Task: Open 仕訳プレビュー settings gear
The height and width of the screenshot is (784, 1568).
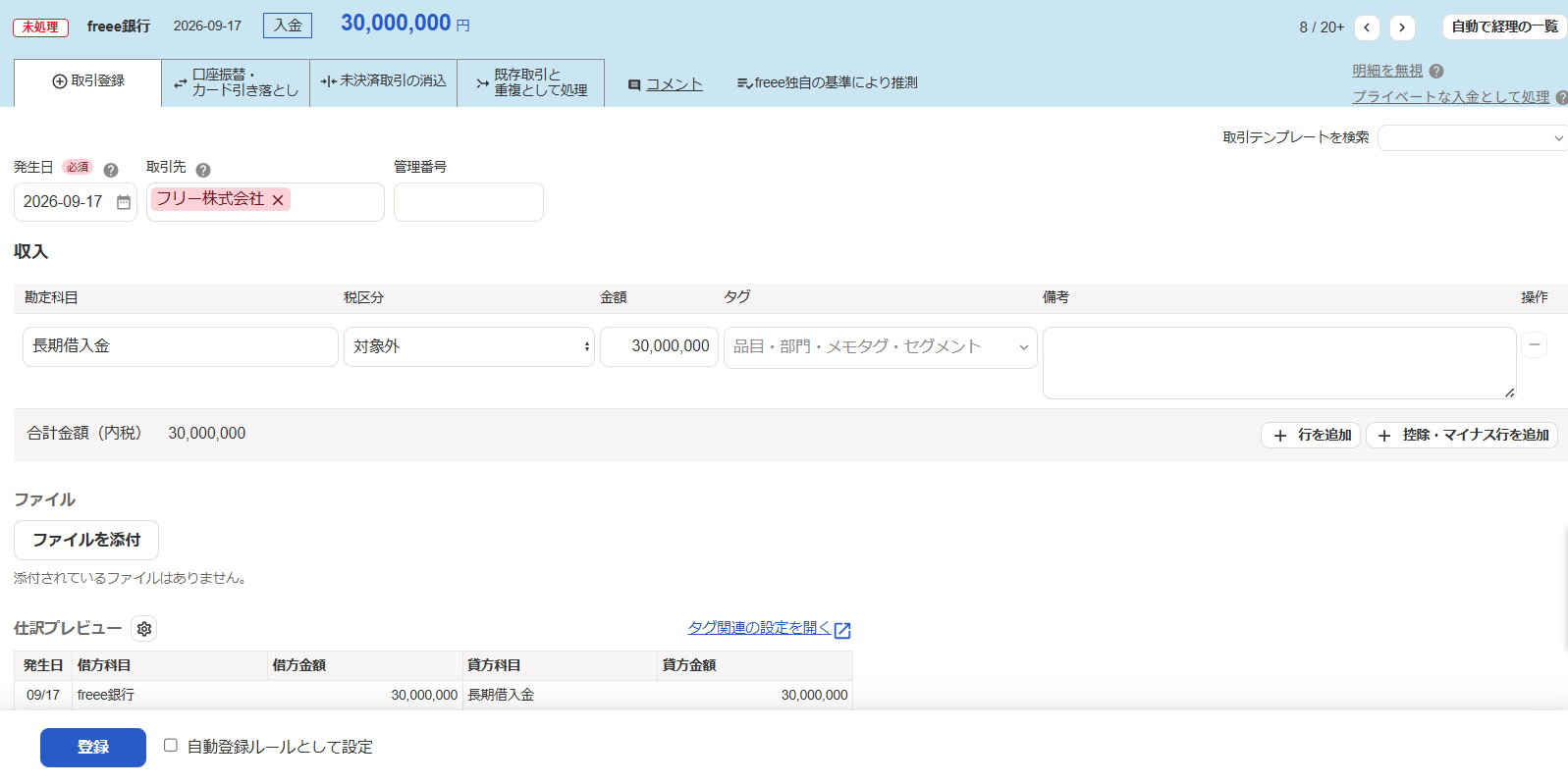Action: (x=144, y=629)
